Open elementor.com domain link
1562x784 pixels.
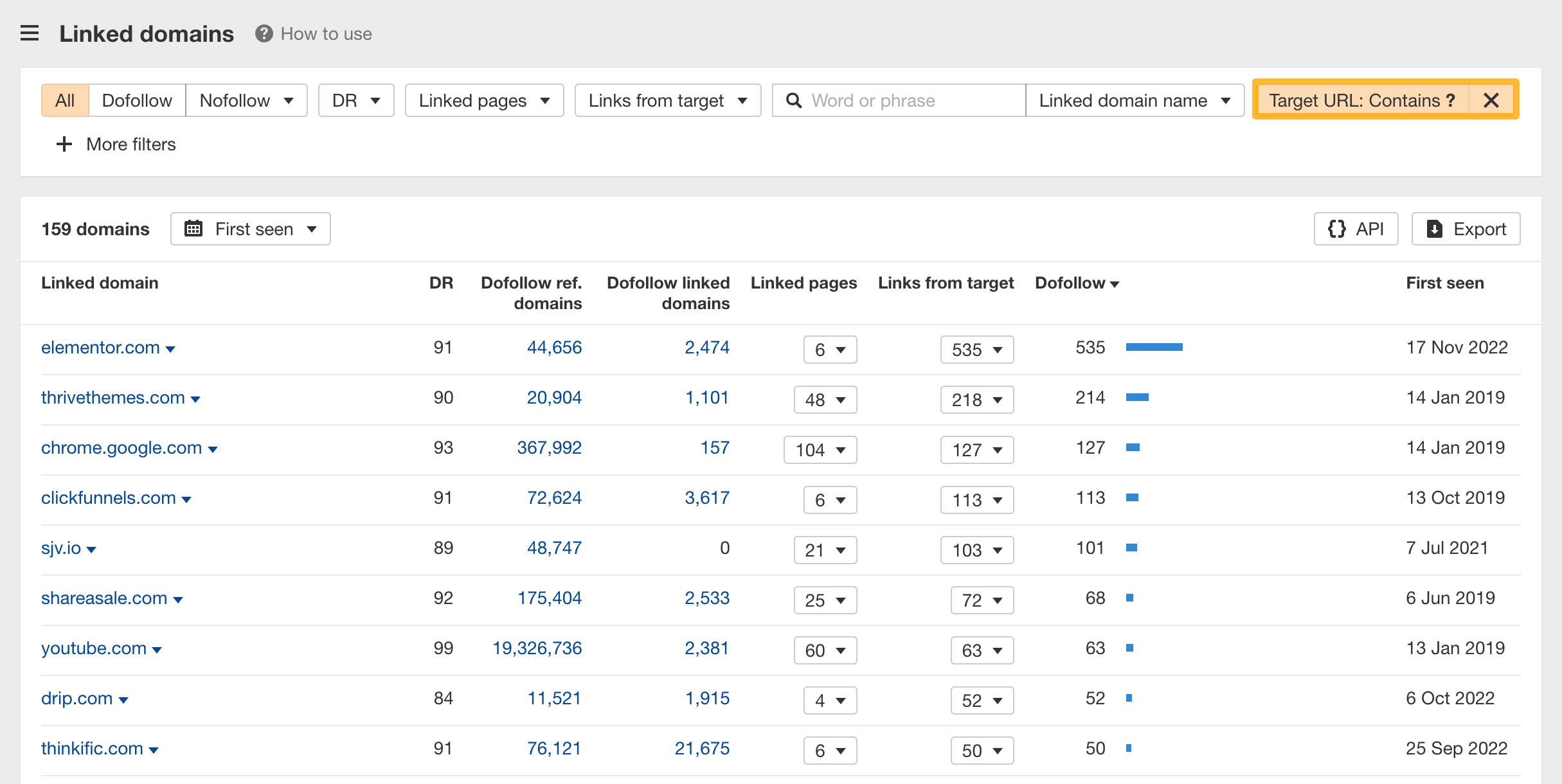point(100,348)
